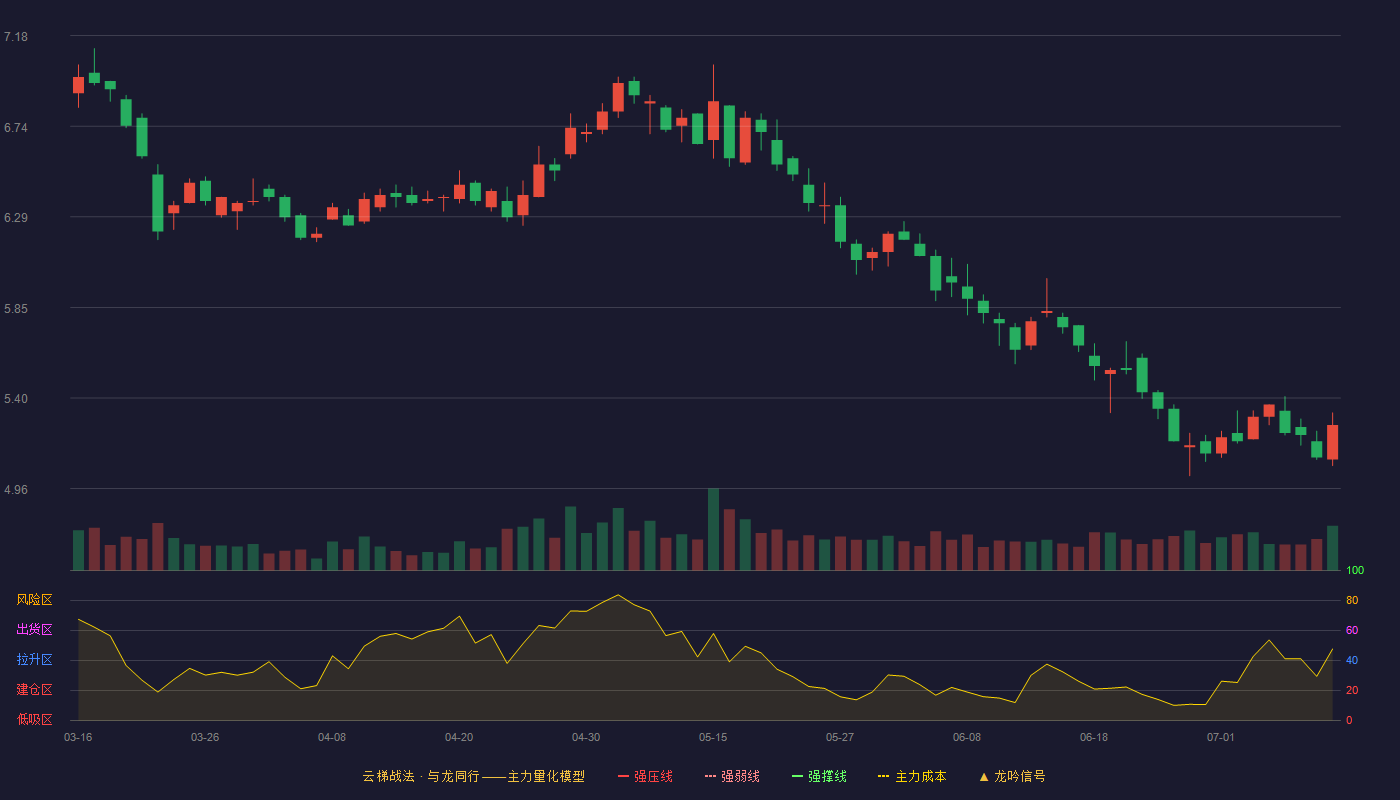Click the 04-30 date label
Screen dimensions: 1400x800
(x=586, y=737)
